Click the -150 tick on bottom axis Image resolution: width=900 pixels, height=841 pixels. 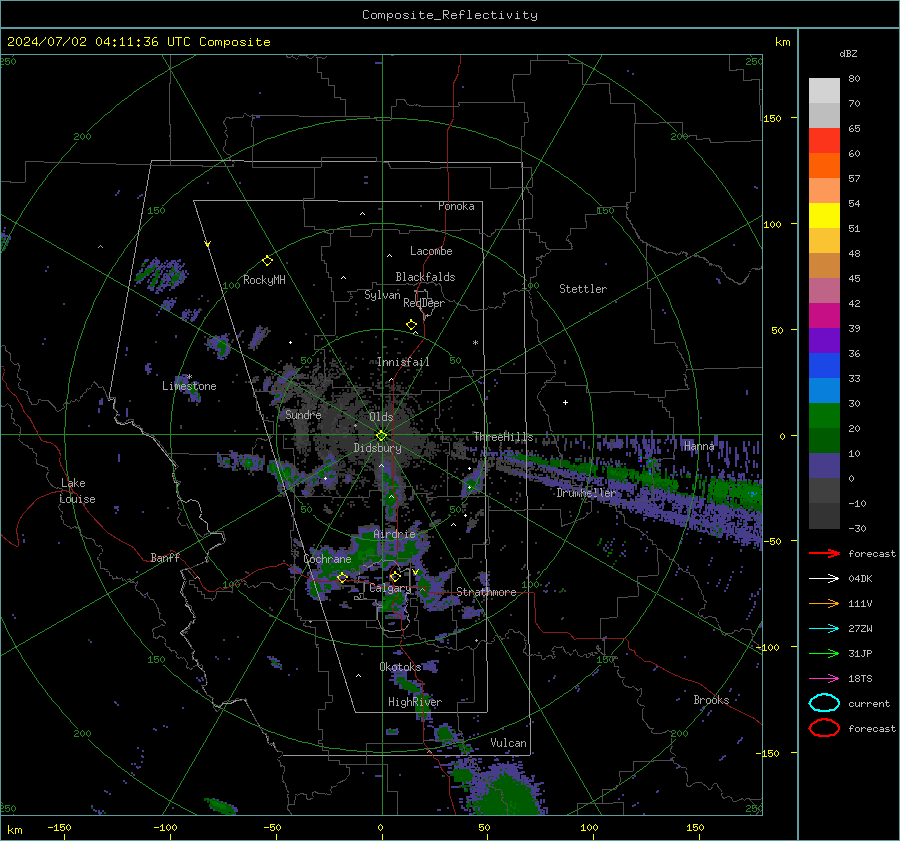click(x=59, y=827)
